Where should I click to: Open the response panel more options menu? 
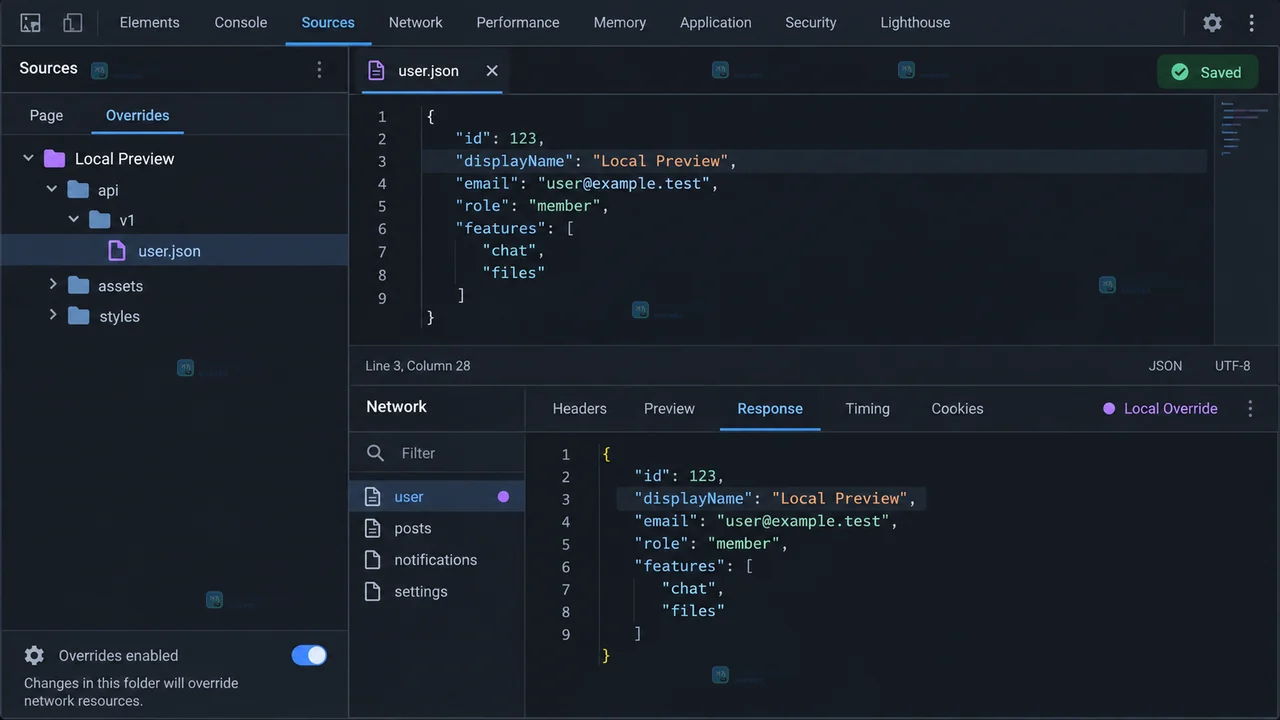click(x=1250, y=408)
